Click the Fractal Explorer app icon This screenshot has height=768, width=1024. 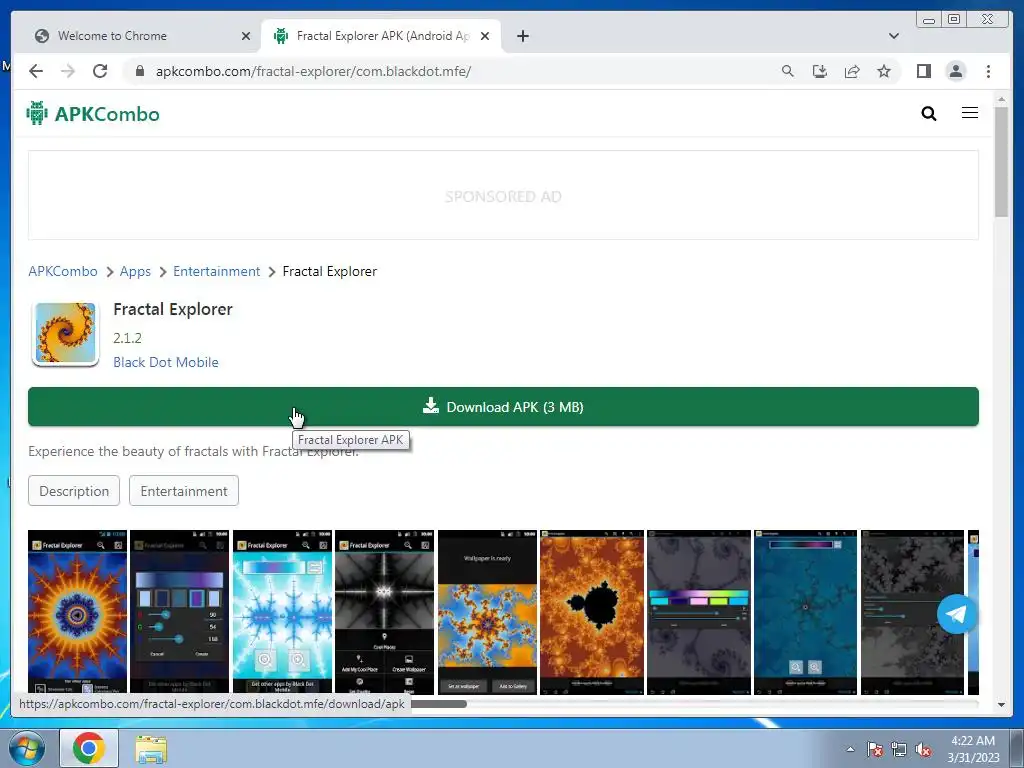point(65,334)
